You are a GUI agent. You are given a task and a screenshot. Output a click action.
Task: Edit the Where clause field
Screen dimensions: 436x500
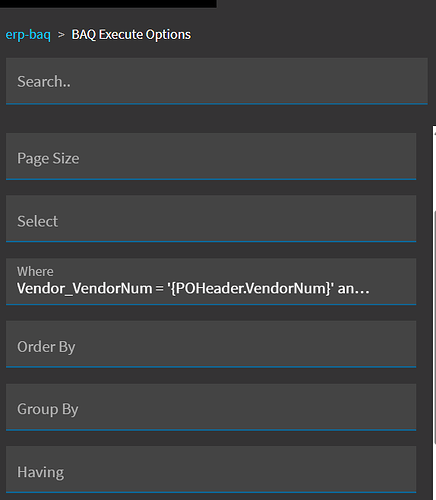[211, 282]
